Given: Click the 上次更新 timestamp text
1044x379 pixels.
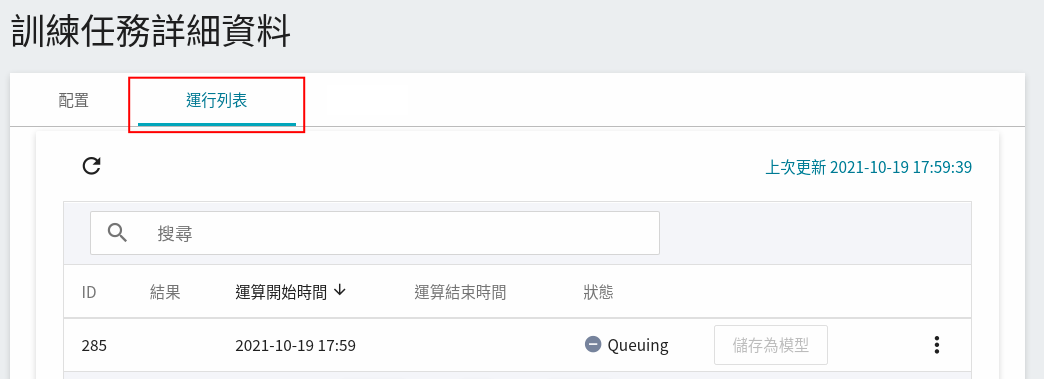Looking at the screenshot, I should point(869,167).
